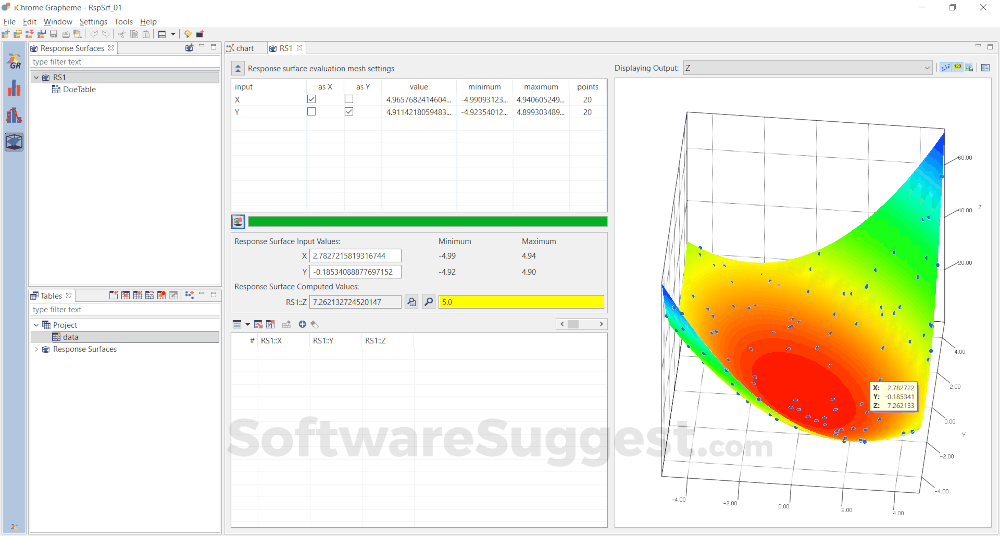The height and width of the screenshot is (536, 1000).
Task: Click the evaluate surface button beside progress bar
Action: pyautogui.click(x=238, y=221)
